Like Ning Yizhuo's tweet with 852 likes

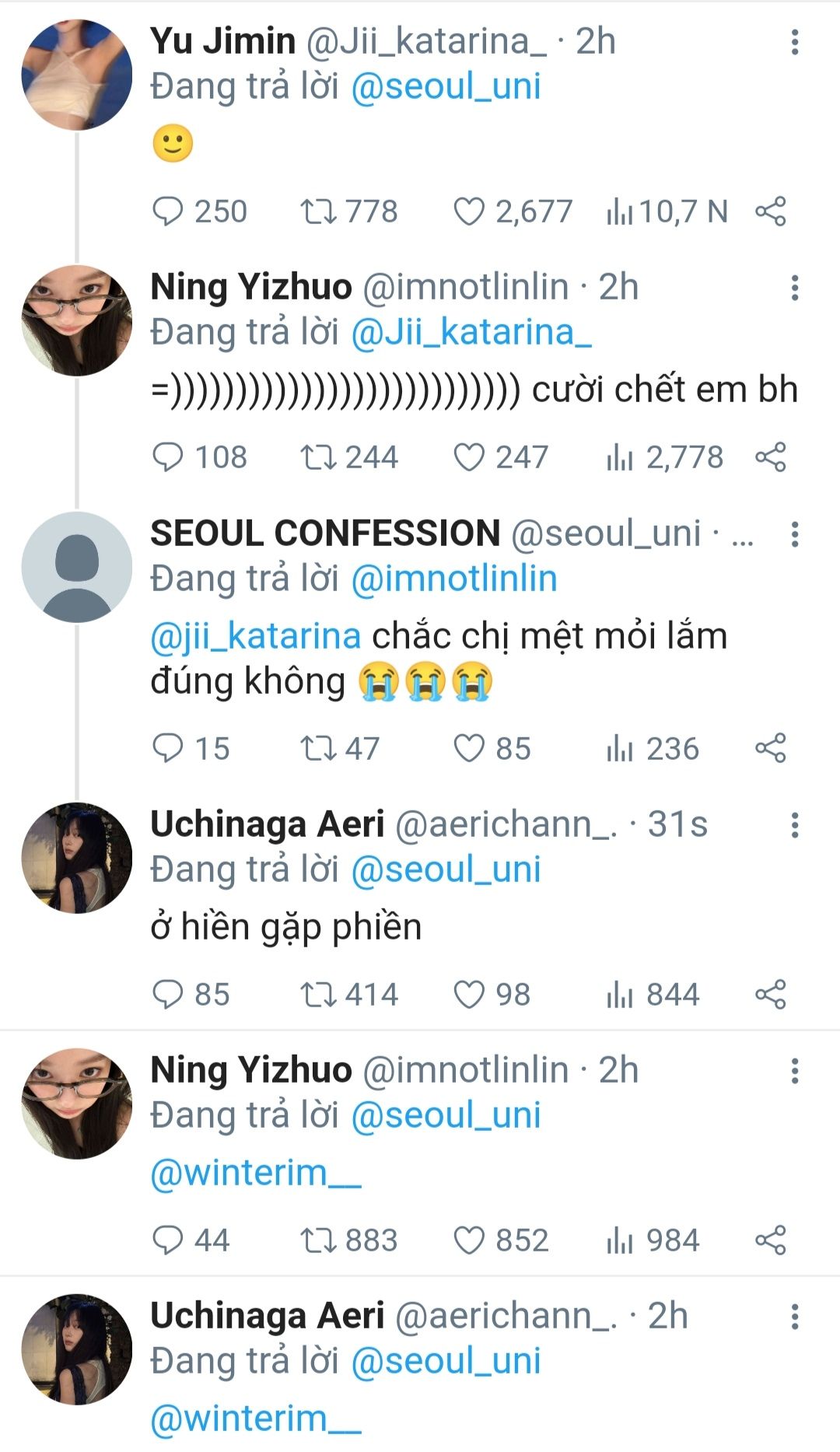point(469,1240)
